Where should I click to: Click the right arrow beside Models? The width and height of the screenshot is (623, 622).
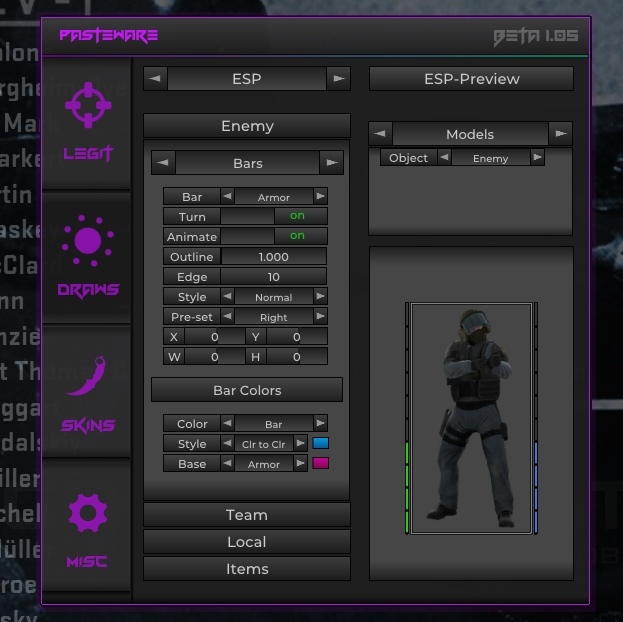560,134
